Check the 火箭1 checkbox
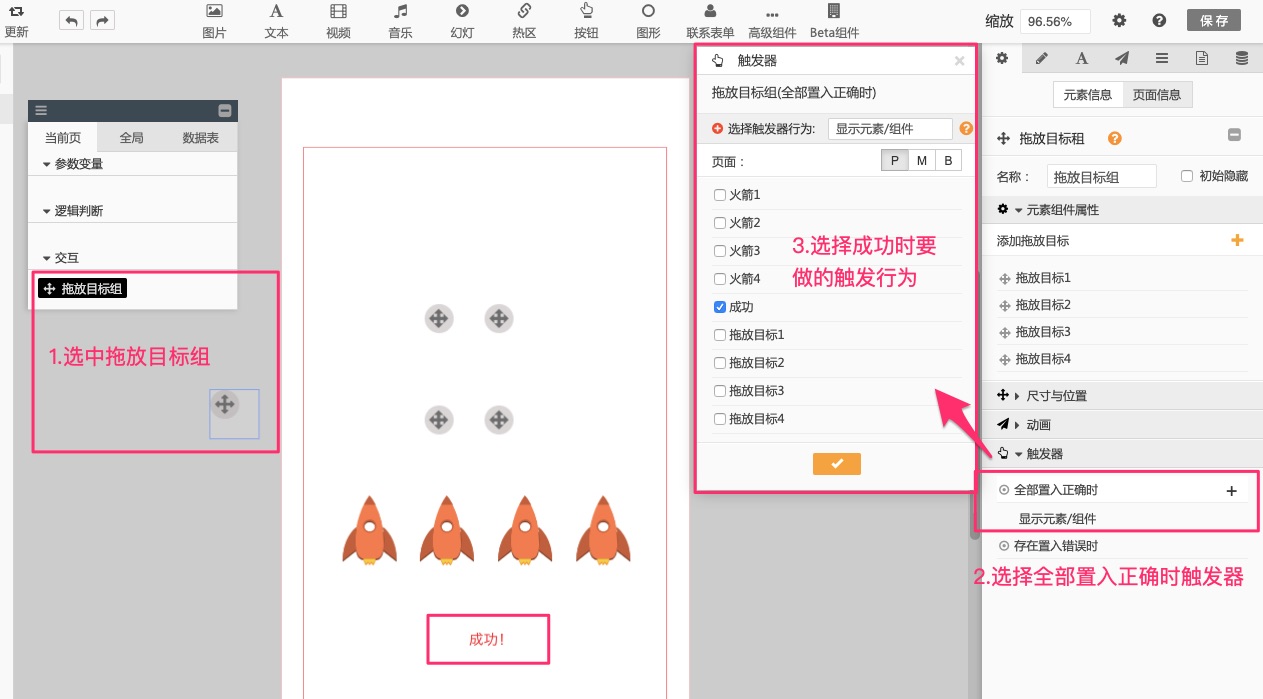This screenshot has height=699, width=1263. click(720, 195)
